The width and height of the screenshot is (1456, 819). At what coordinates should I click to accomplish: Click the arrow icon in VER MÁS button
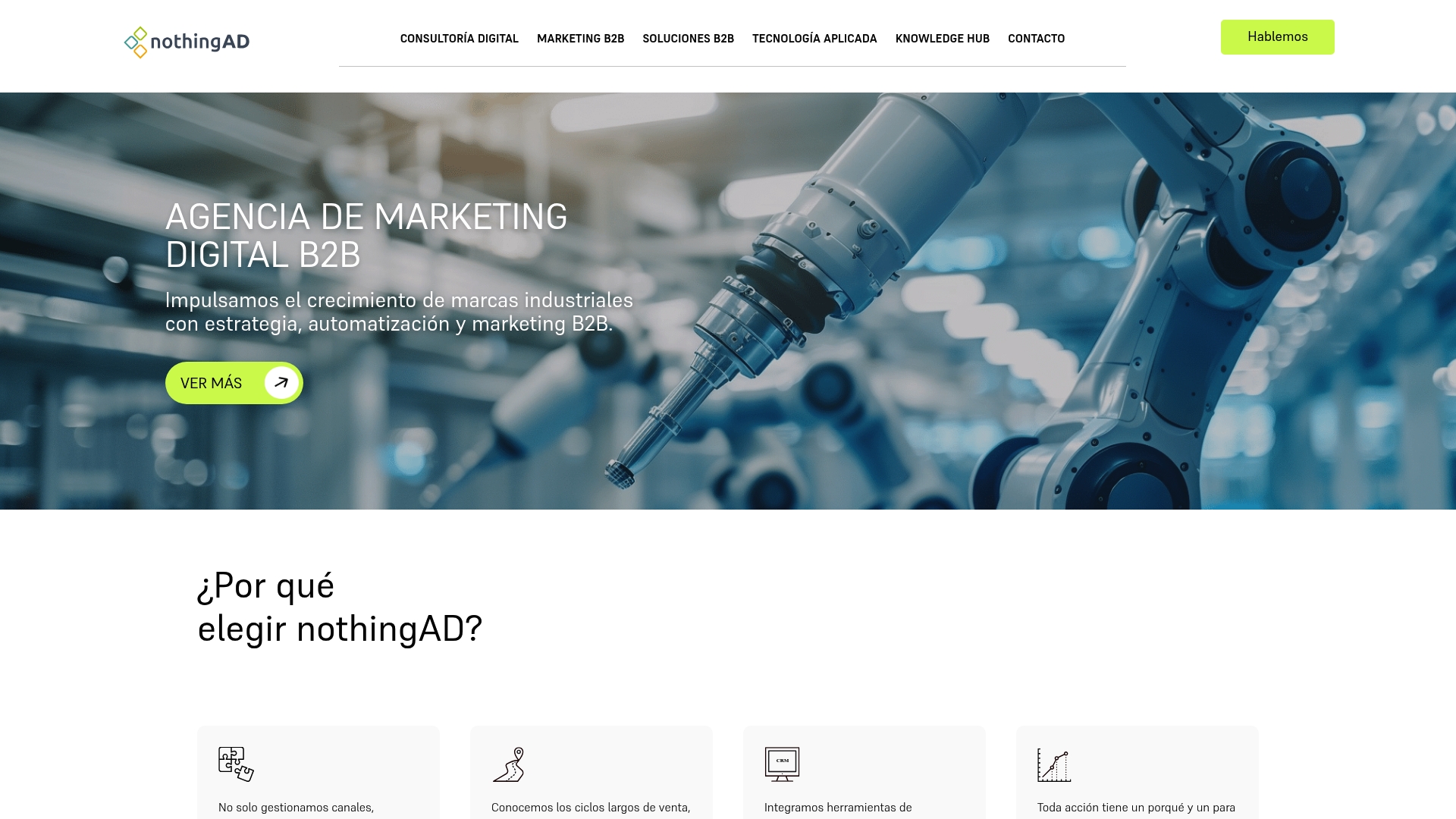(281, 383)
